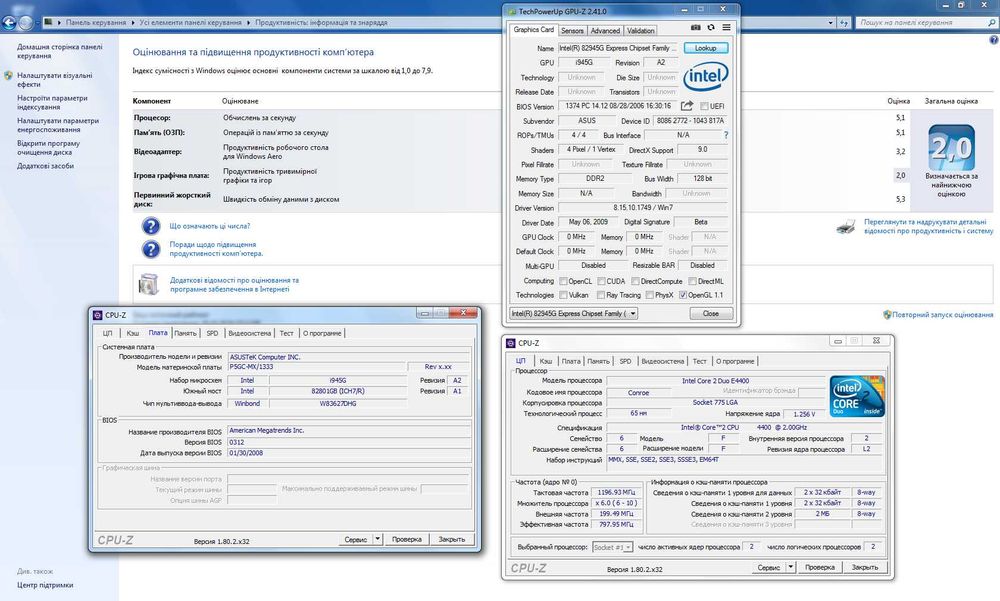Open the Сервис dropdown arrow in motherboard CPU-Z window

(x=377, y=539)
